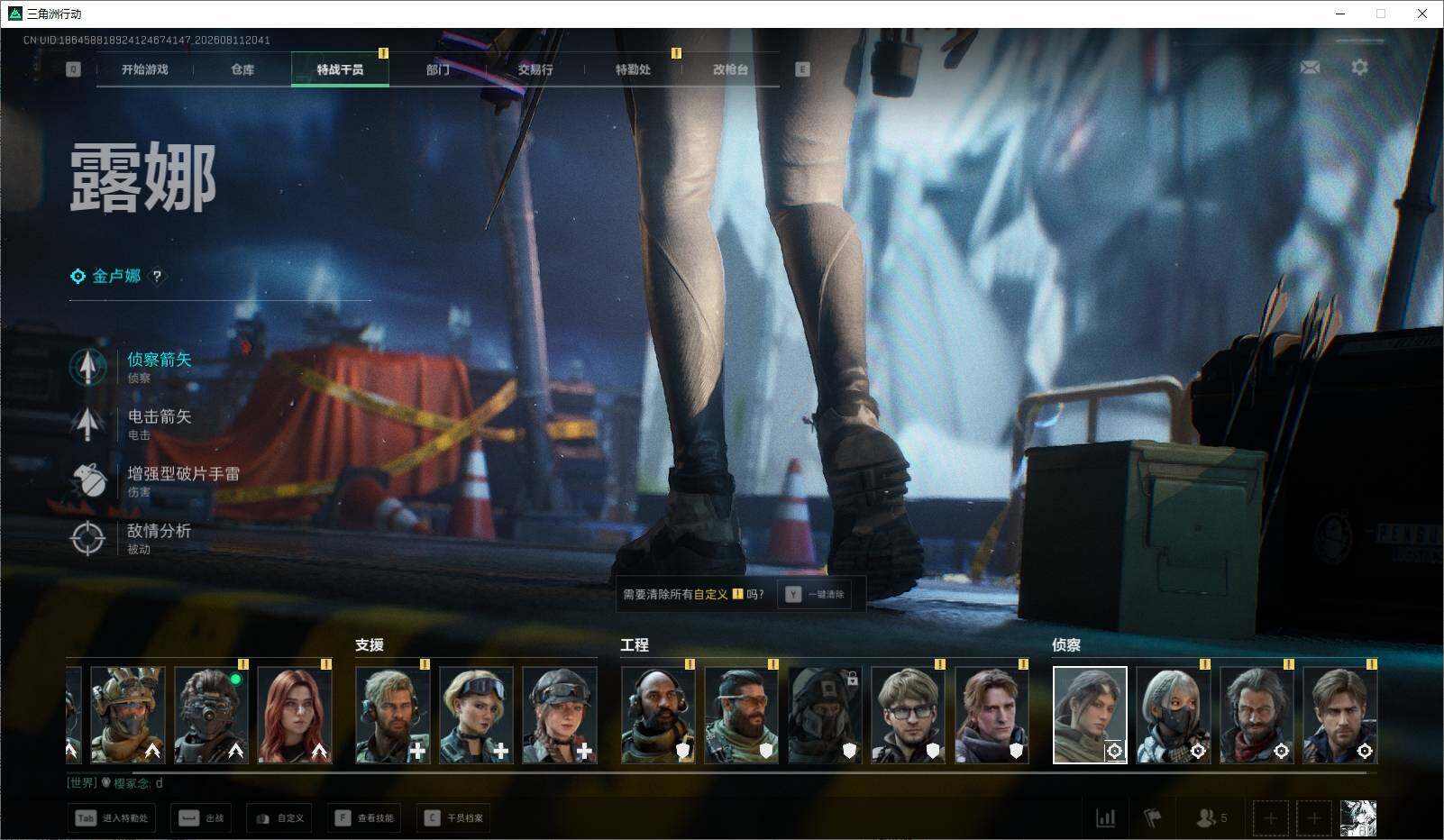Click the 干员档案 button
Viewport: 1444px width, 840px height.
pos(453,818)
